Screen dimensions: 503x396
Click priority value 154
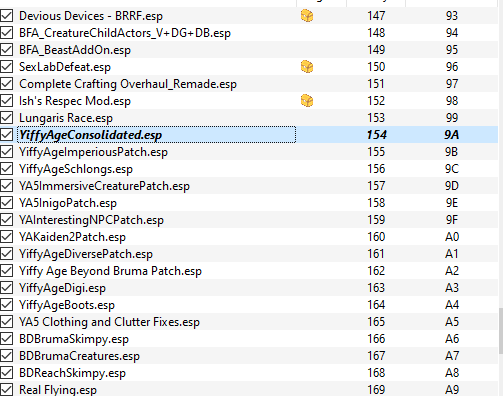[376, 135]
